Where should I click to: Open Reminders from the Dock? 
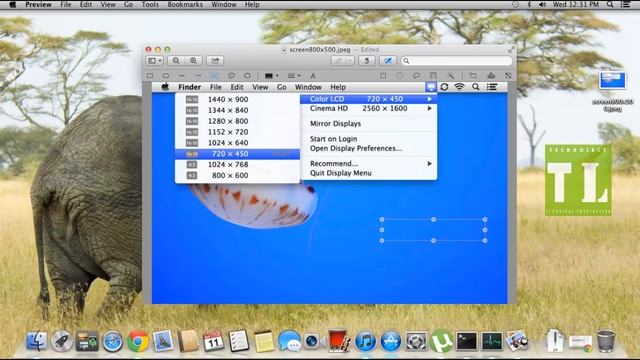click(239, 341)
